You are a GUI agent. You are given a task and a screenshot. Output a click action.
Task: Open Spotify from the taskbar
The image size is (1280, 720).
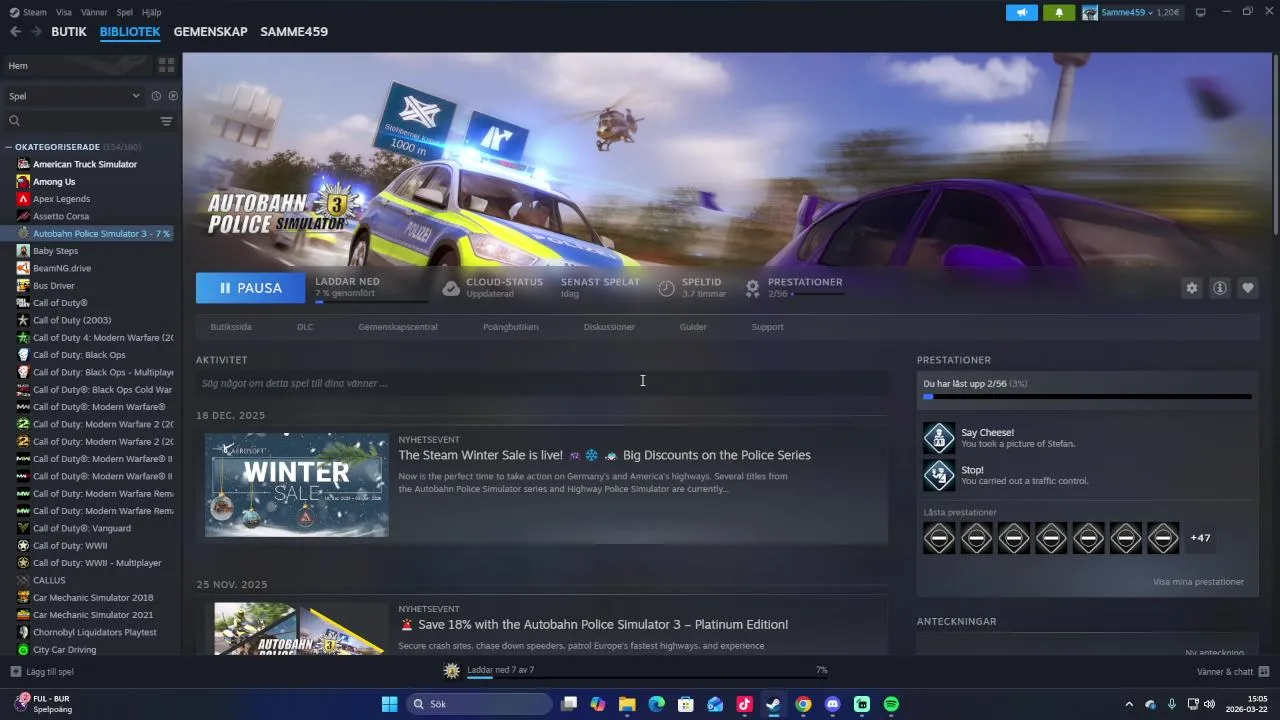[891, 704]
